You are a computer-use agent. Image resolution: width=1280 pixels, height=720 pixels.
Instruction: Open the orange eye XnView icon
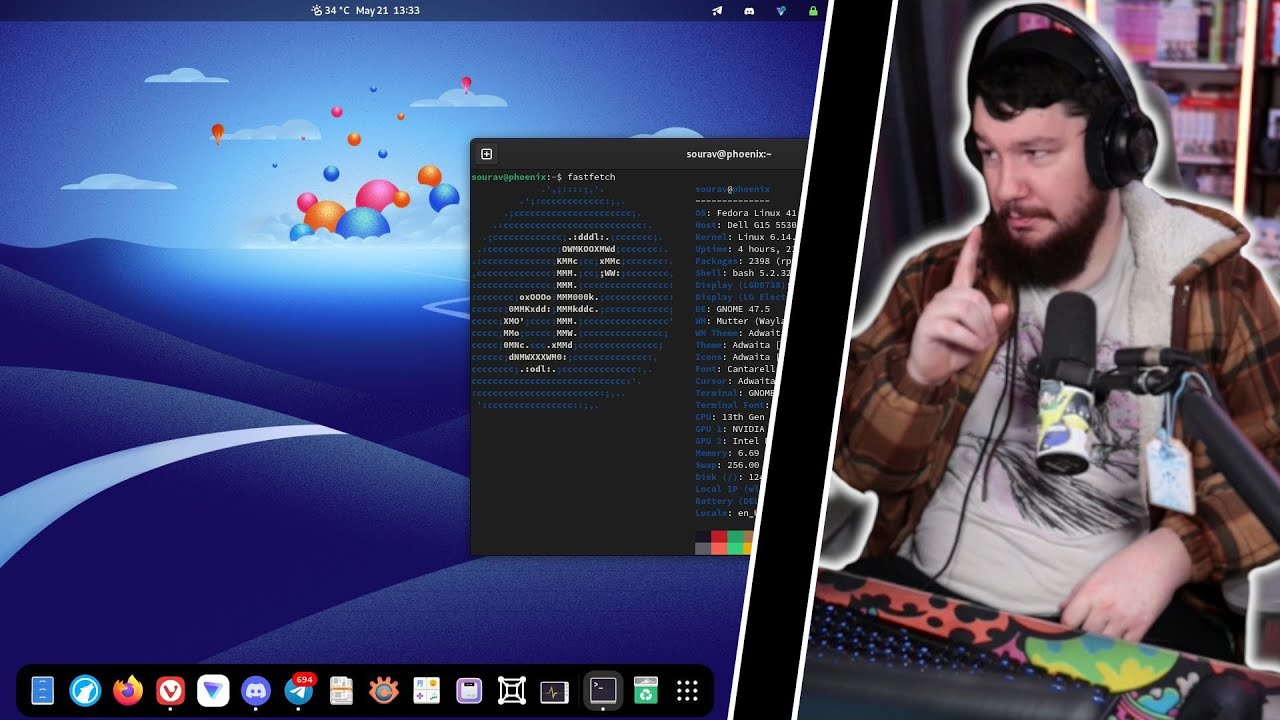pos(384,690)
